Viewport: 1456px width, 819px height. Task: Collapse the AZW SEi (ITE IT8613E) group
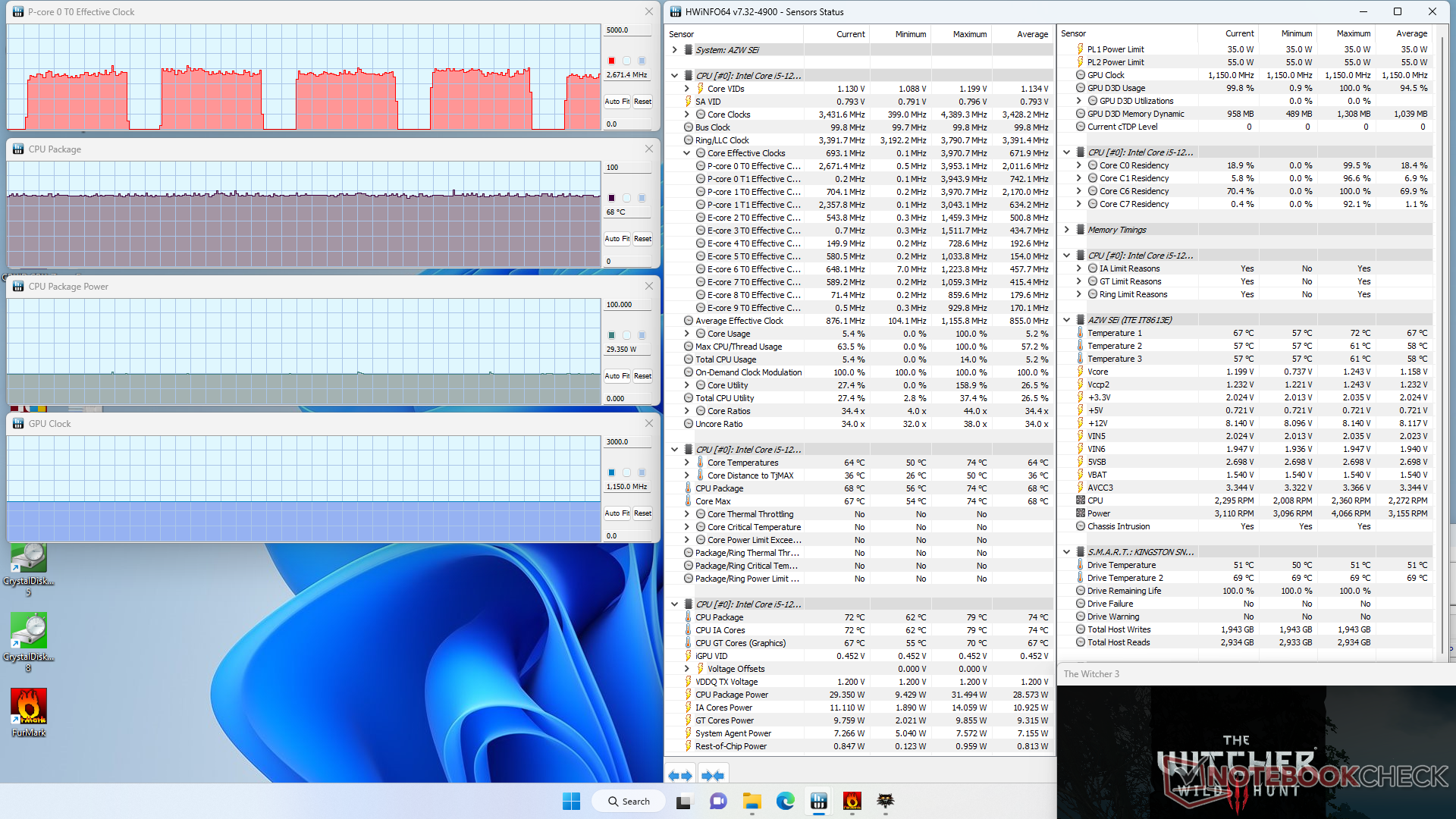(x=1066, y=320)
